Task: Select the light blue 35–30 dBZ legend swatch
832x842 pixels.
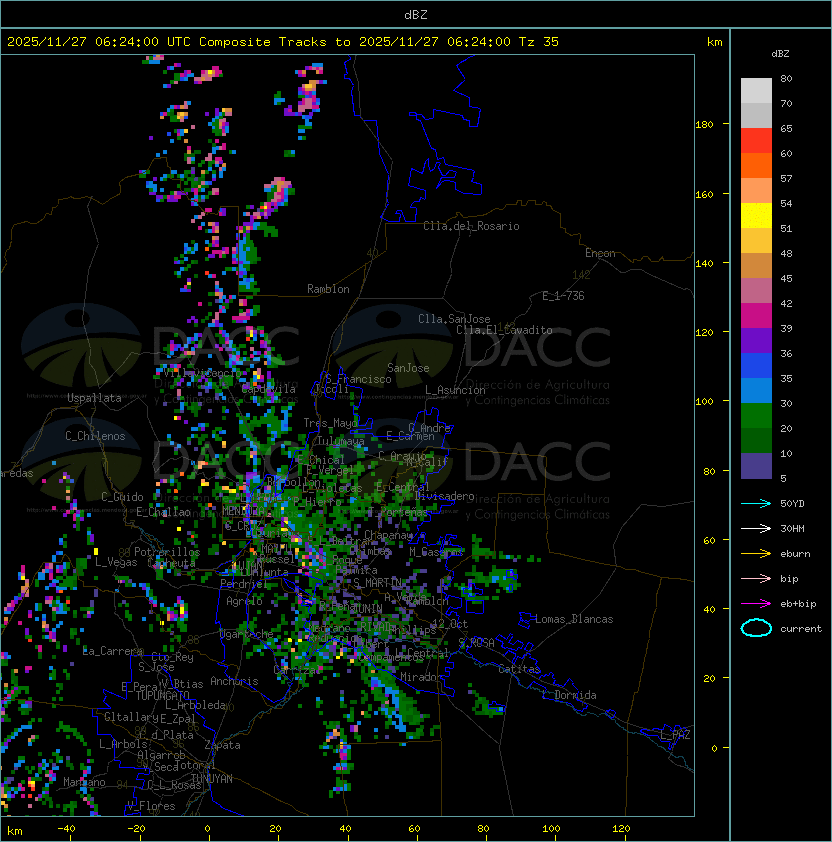Action: 756,391
